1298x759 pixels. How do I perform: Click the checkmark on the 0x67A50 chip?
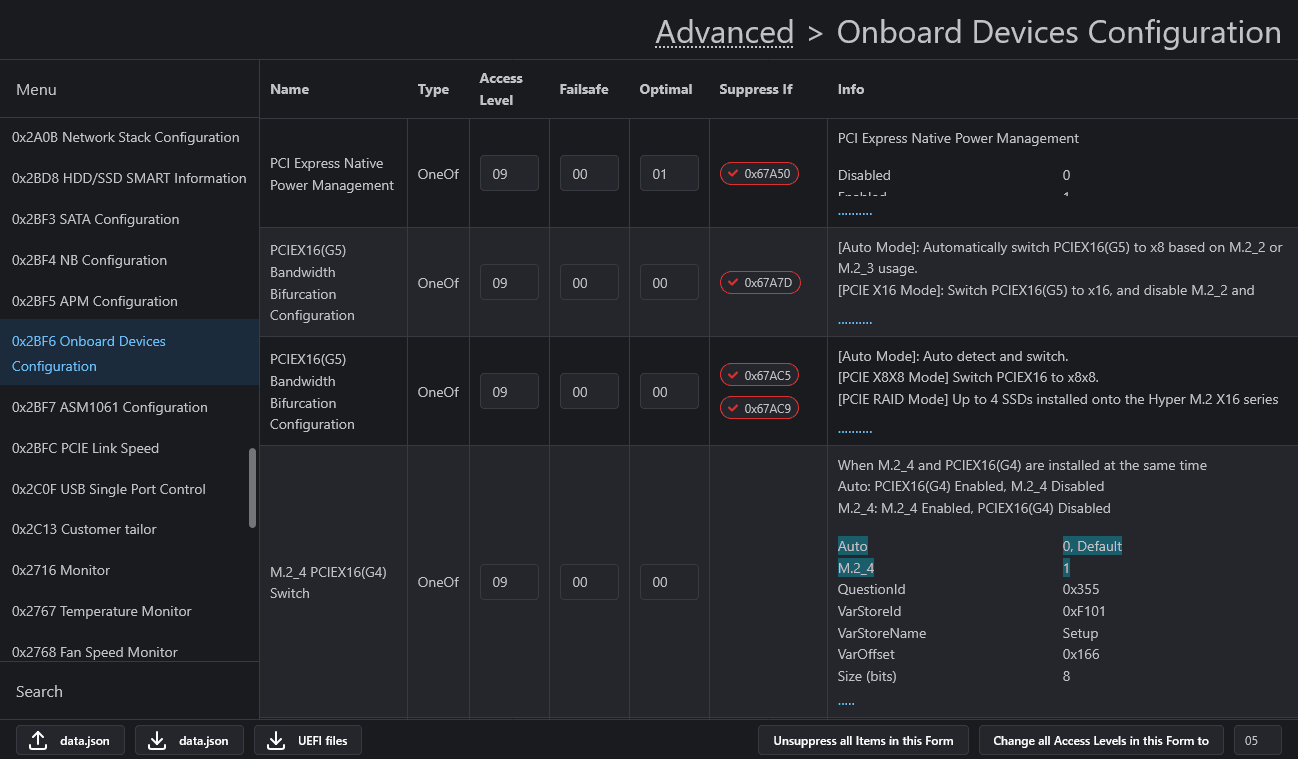click(733, 174)
